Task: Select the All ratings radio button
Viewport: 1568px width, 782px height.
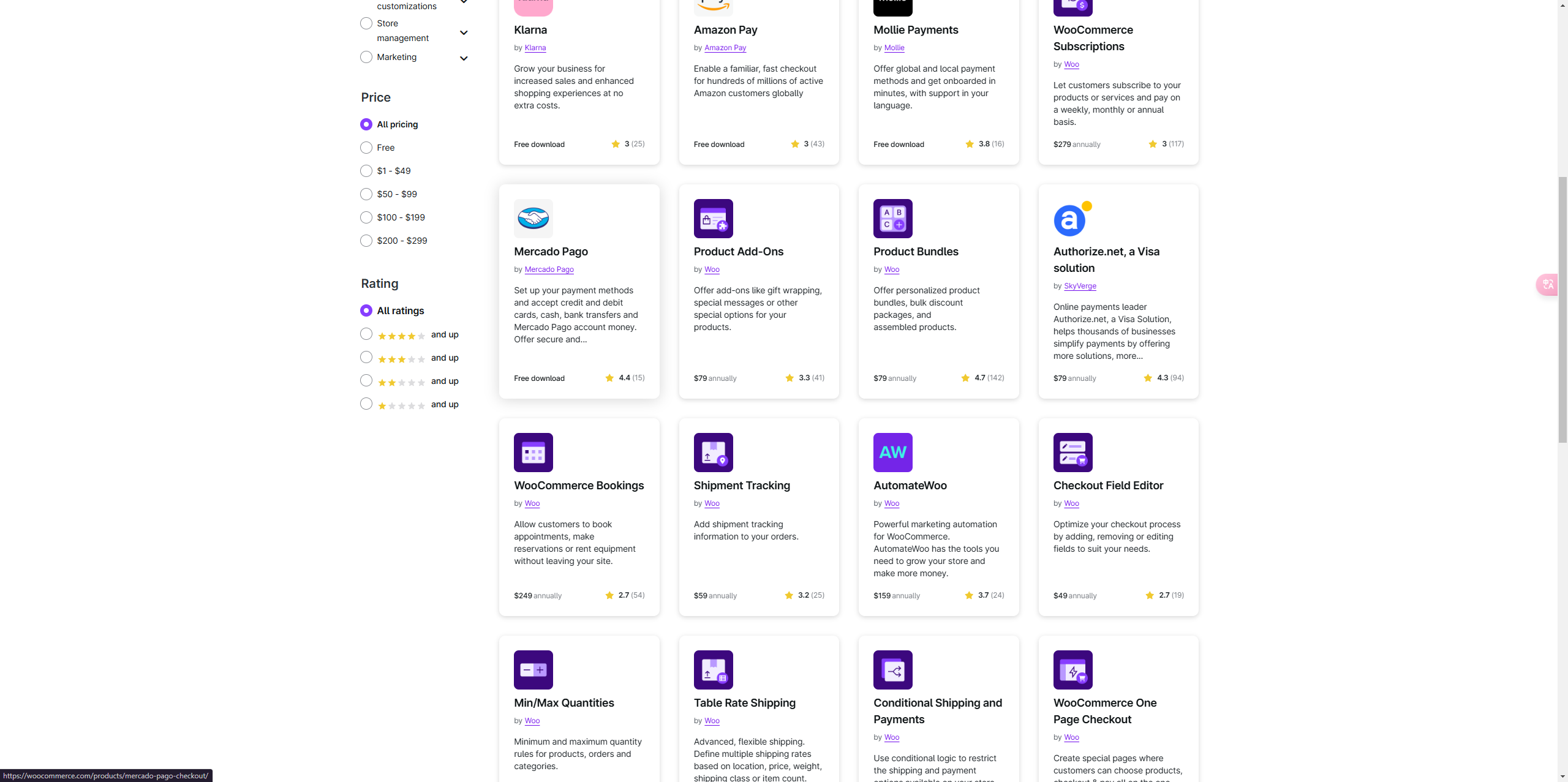Action: pyautogui.click(x=366, y=310)
